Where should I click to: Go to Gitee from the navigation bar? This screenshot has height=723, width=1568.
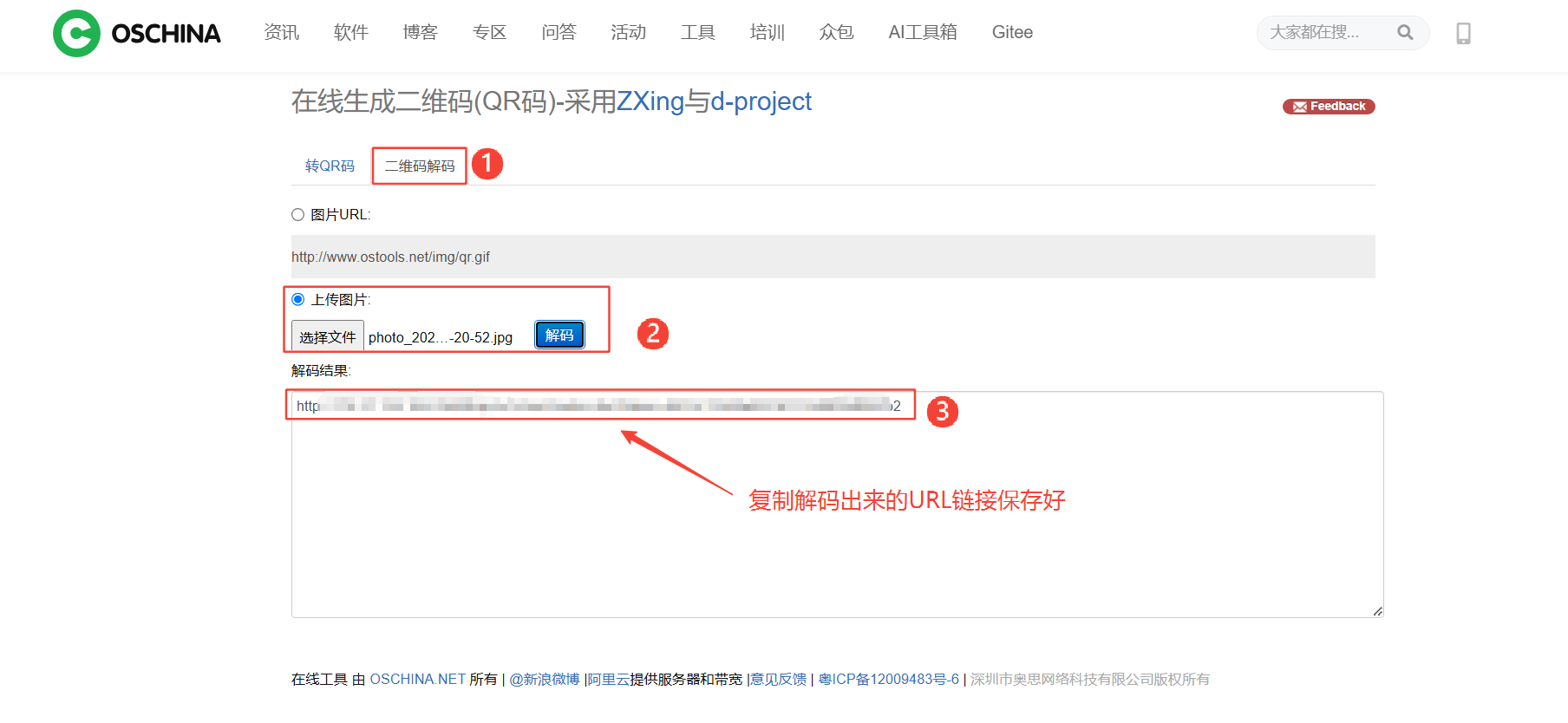(x=1012, y=33)
